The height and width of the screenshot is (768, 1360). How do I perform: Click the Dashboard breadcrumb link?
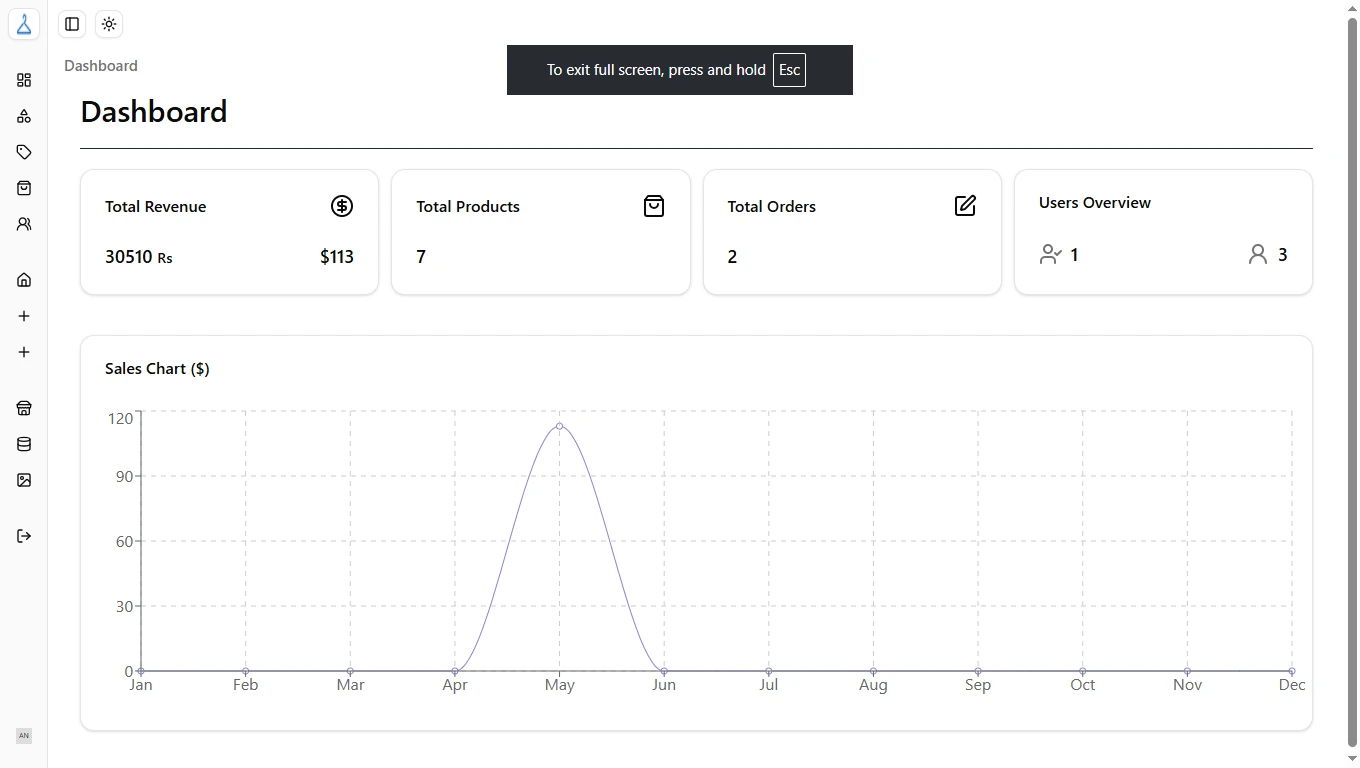coord(101,66)
